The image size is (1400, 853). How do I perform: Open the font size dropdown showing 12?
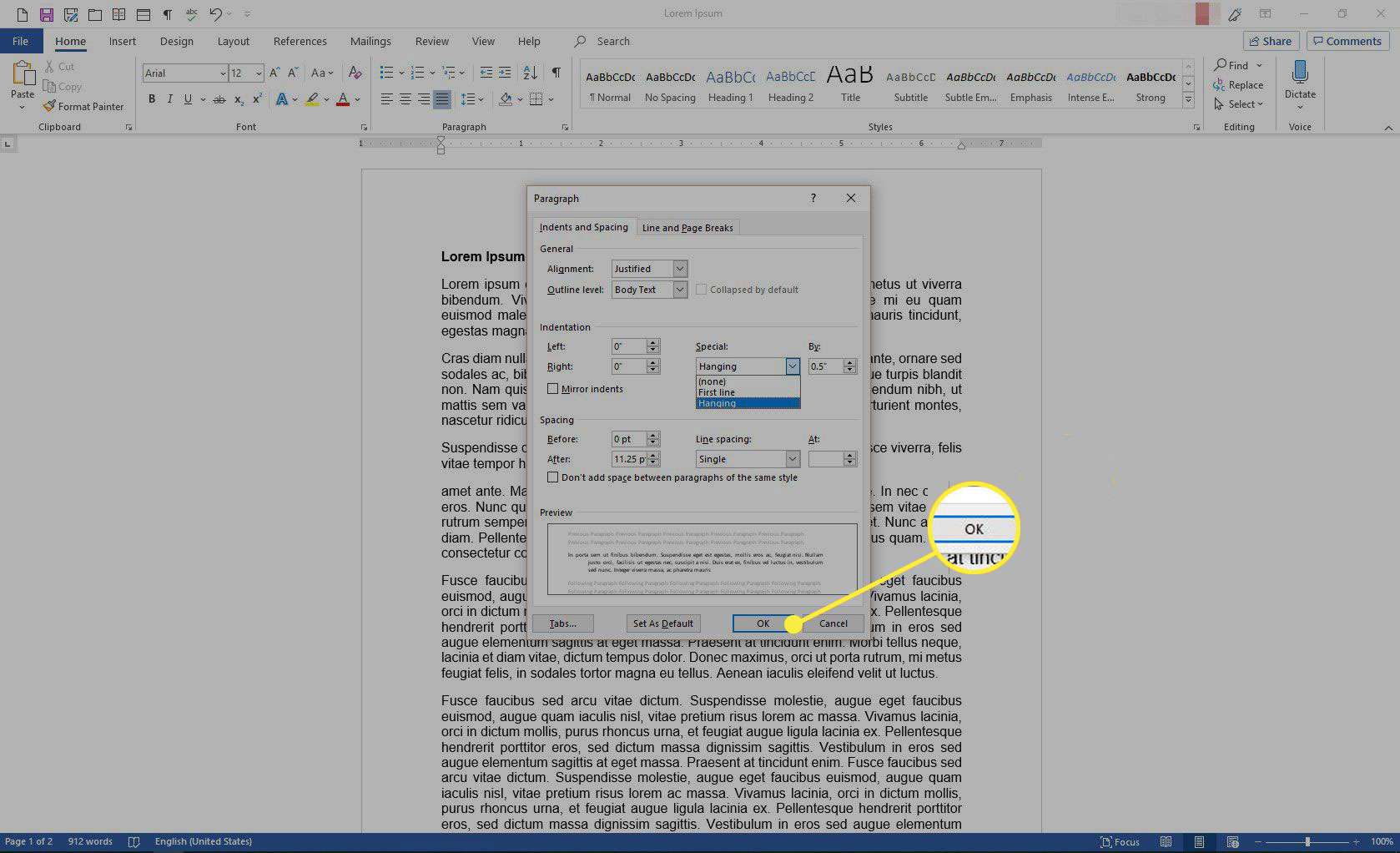pyautogui.click(x=259, y=73)
